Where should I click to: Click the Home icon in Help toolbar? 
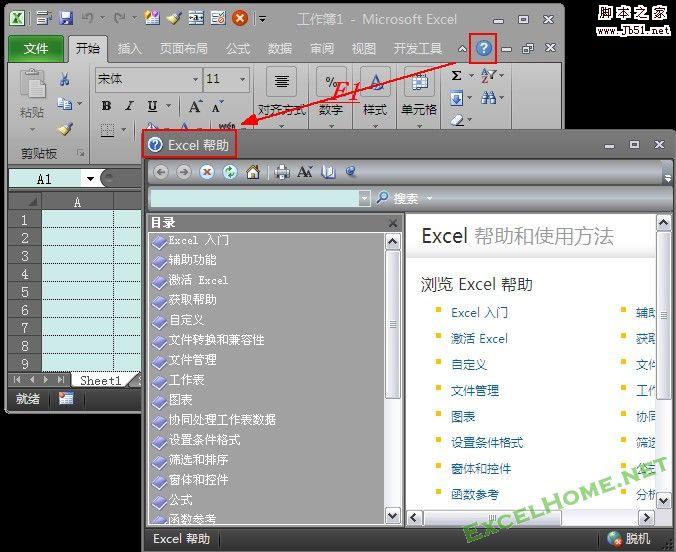click(253, 172)
